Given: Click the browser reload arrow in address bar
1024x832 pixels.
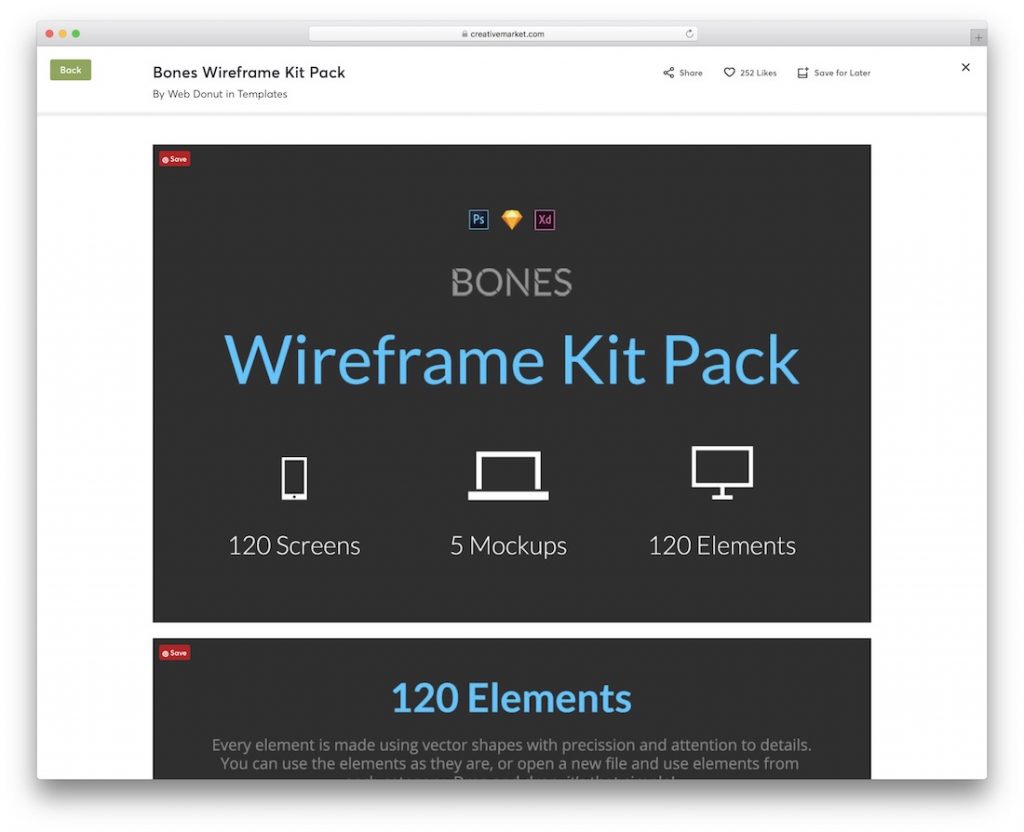Looking at the screenshot, I should click(x=689, y=32).
